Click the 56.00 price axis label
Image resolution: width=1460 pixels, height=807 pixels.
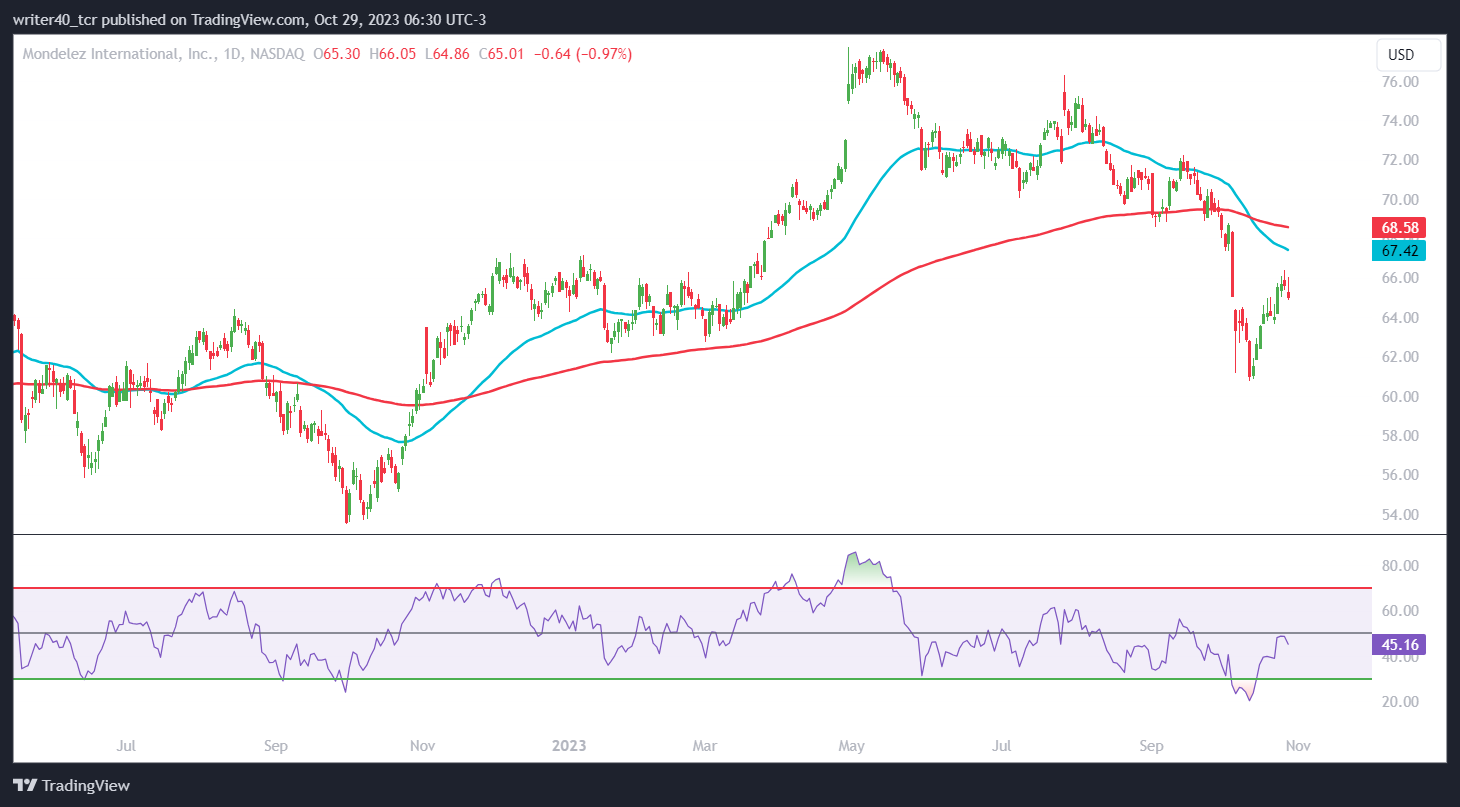click(x=1400, y=475)
